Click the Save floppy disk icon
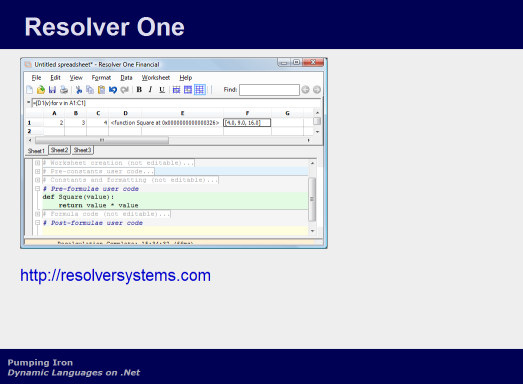The image size is (523, 384). click(52, 90)
